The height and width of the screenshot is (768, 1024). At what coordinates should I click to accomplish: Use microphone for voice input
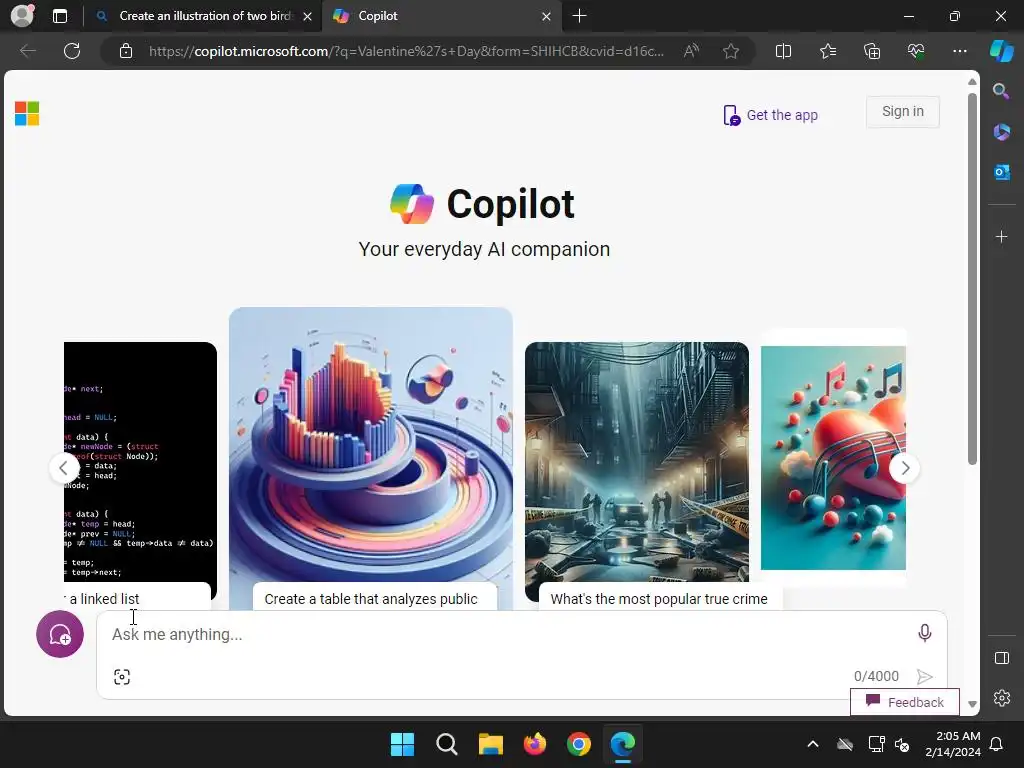click(924, 633)
